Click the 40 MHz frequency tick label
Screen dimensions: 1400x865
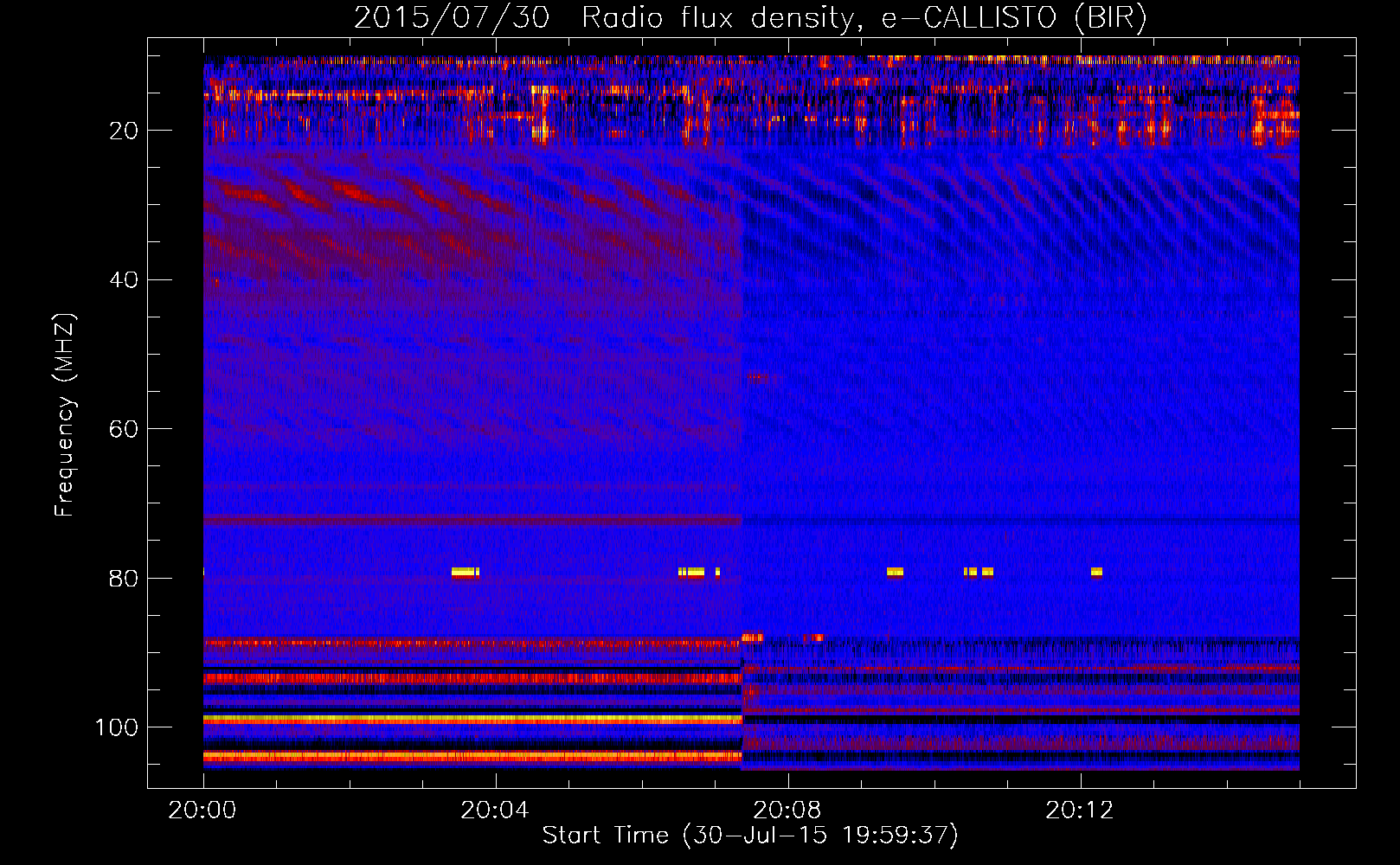click(x=124, y=280)
